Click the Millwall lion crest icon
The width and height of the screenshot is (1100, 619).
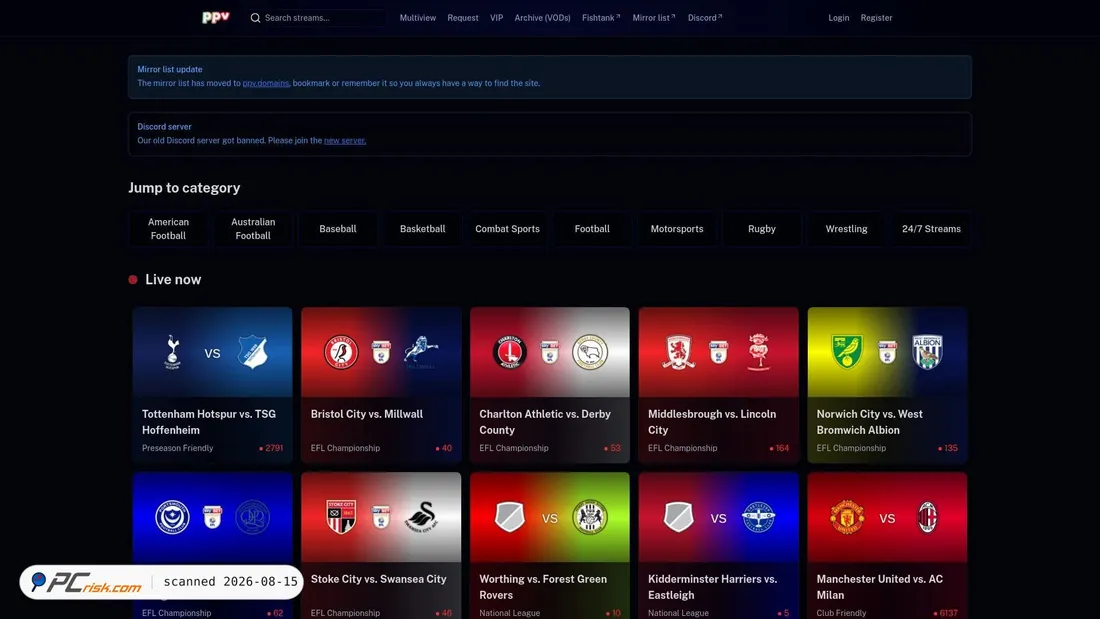[x=421, y=352]
